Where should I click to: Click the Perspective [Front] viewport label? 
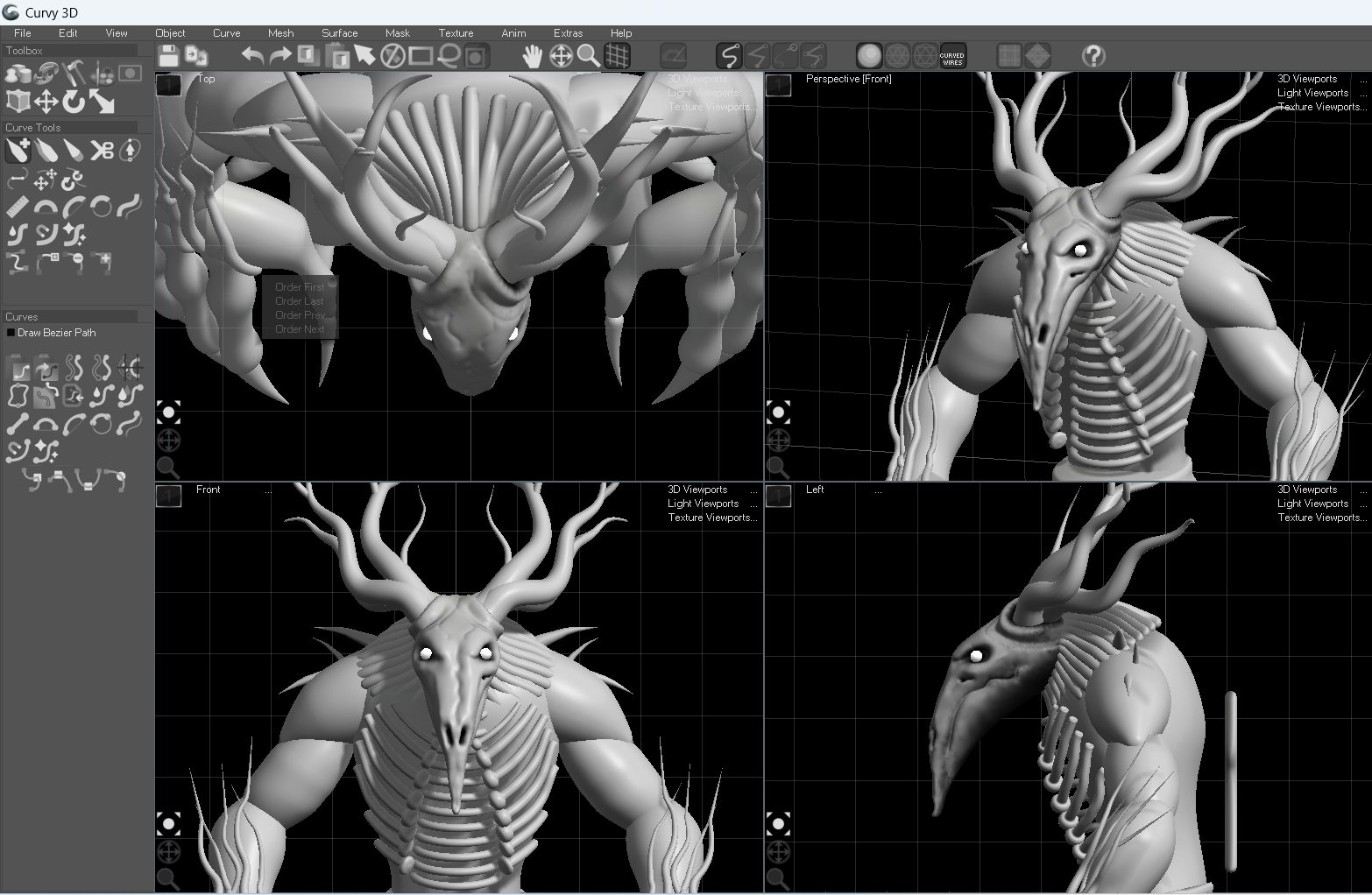pyautogui.click(x=848, y=79)
